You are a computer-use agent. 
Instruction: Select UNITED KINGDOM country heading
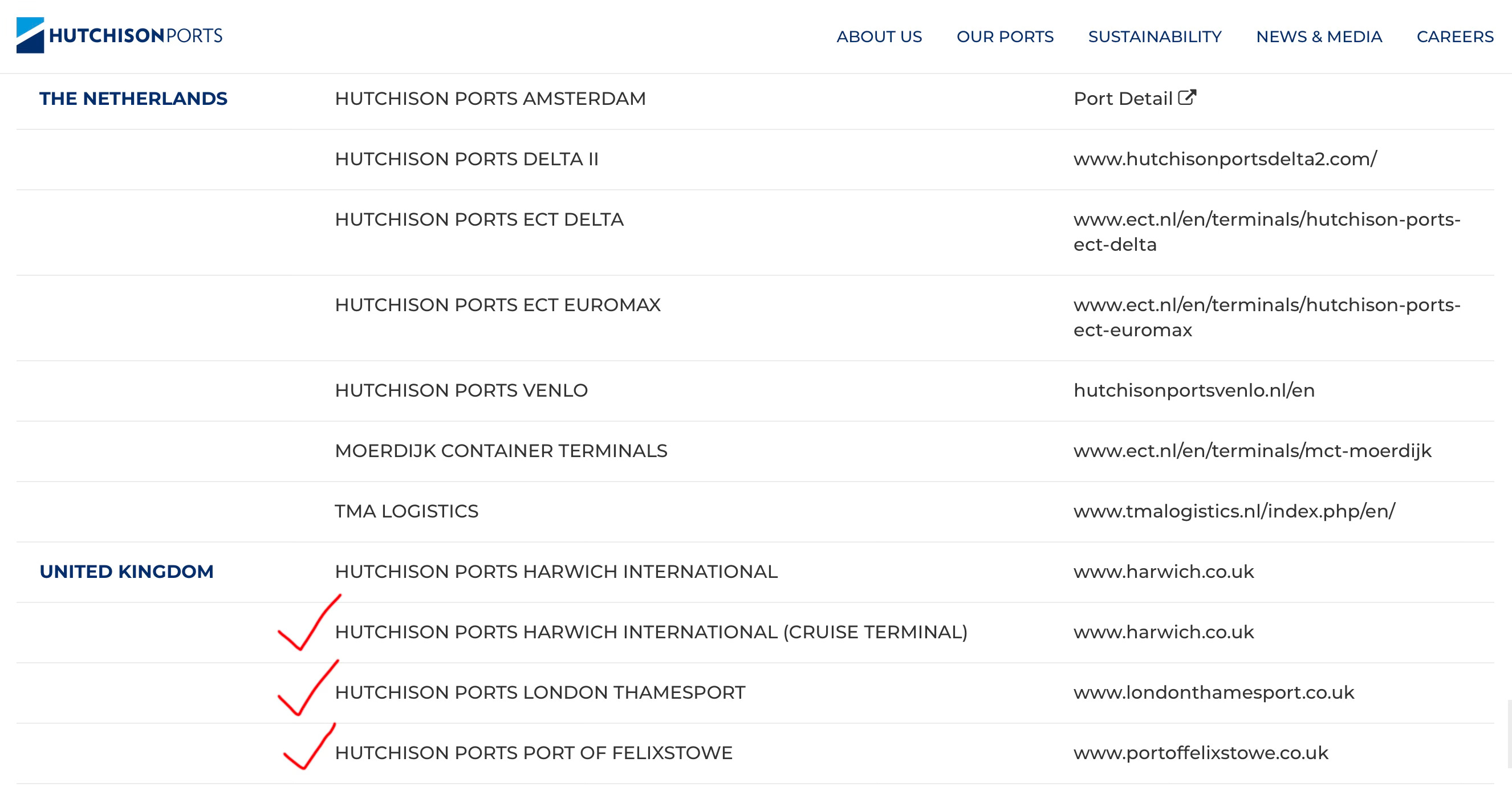point(126,572)
